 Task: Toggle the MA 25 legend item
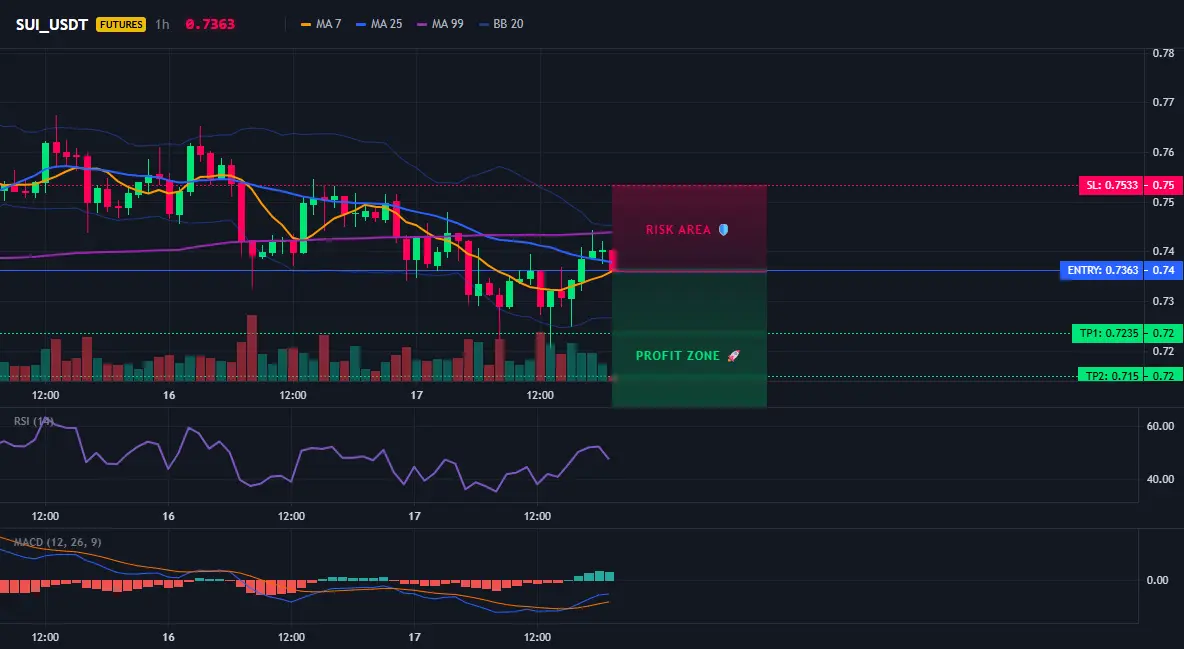(x=379, y=24)
